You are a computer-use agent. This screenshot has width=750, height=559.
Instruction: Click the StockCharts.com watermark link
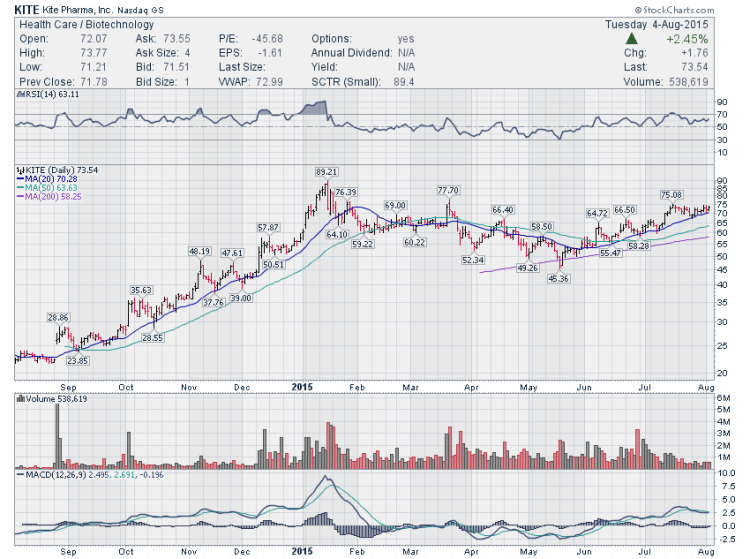[x=674, y=10]
